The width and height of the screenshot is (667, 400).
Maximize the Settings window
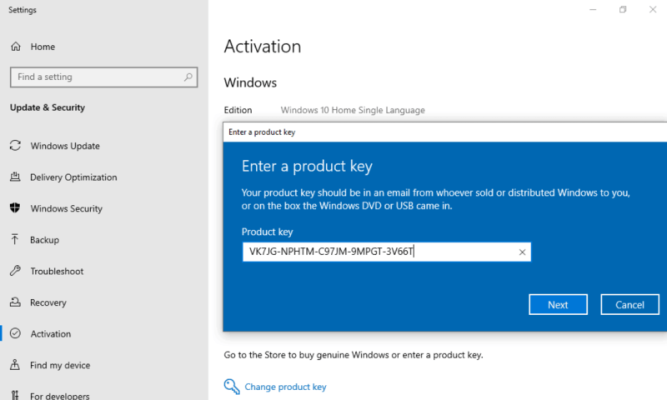tap(622, 10)
